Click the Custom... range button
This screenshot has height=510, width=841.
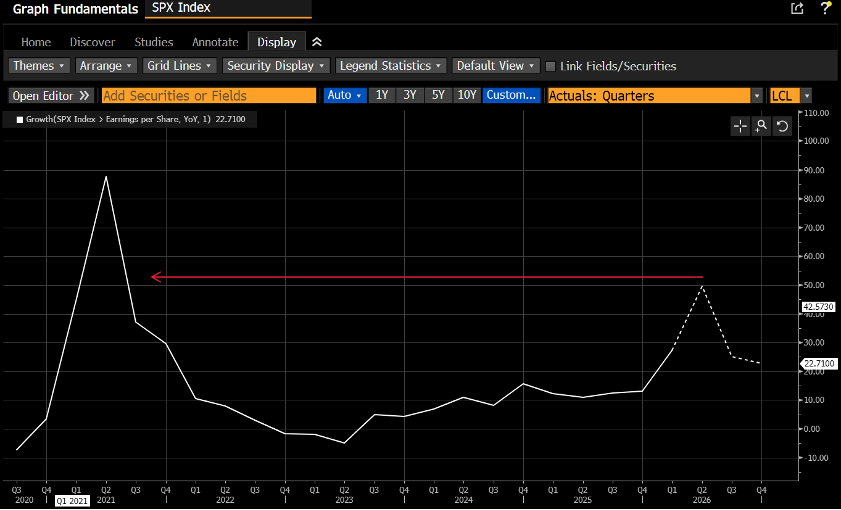tap(511, 95)
